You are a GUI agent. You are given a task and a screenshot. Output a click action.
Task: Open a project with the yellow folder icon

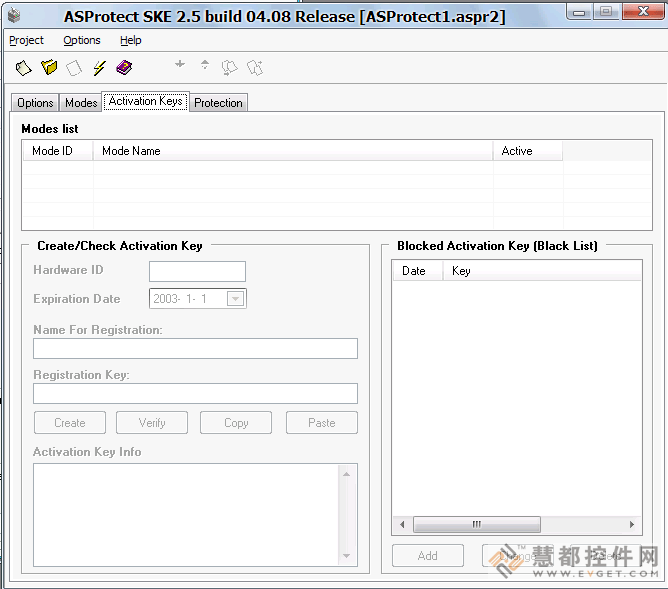tap(49, 67)
